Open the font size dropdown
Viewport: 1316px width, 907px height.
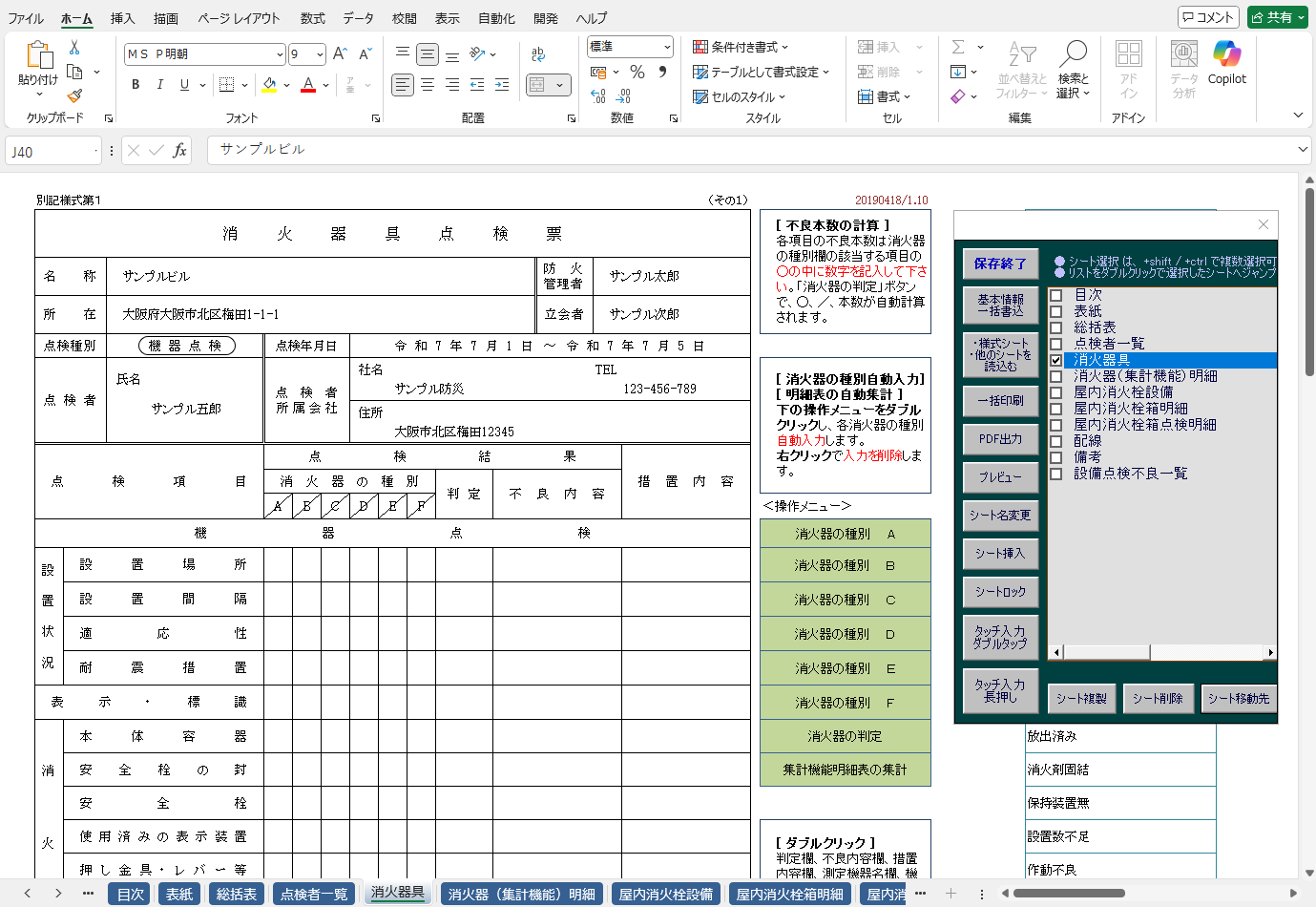click(319, 53)
